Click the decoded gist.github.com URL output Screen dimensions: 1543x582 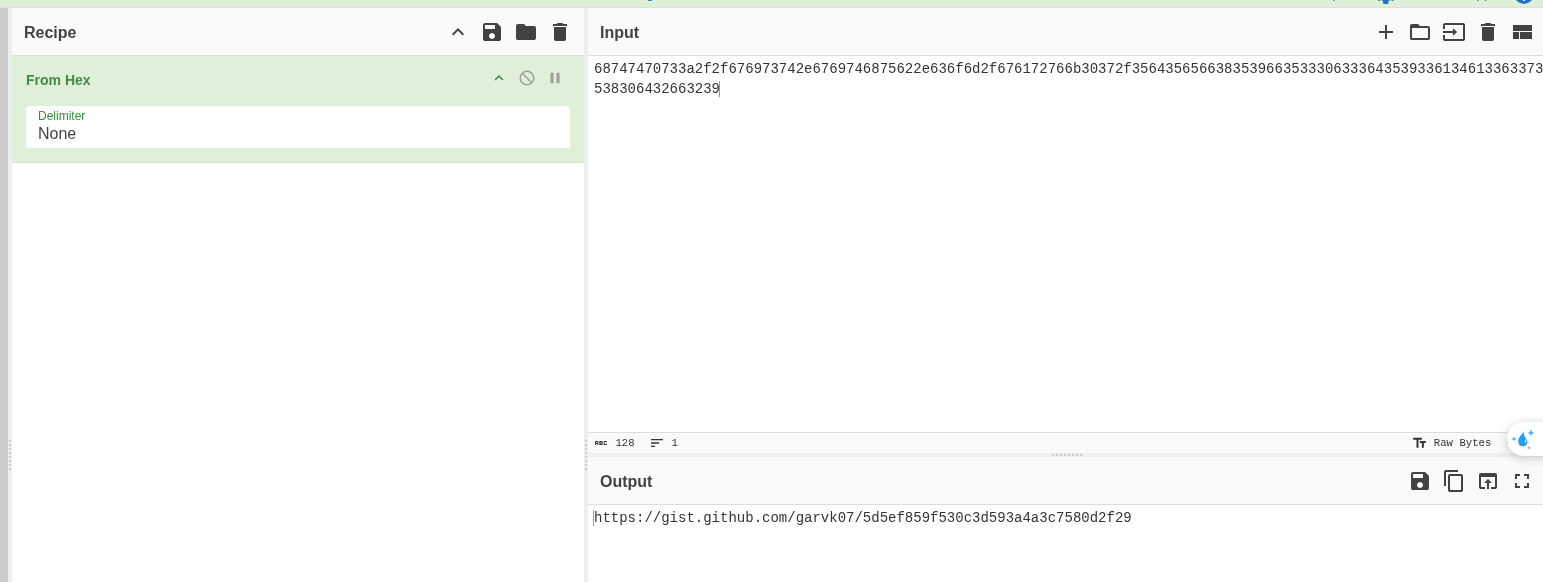863,518
